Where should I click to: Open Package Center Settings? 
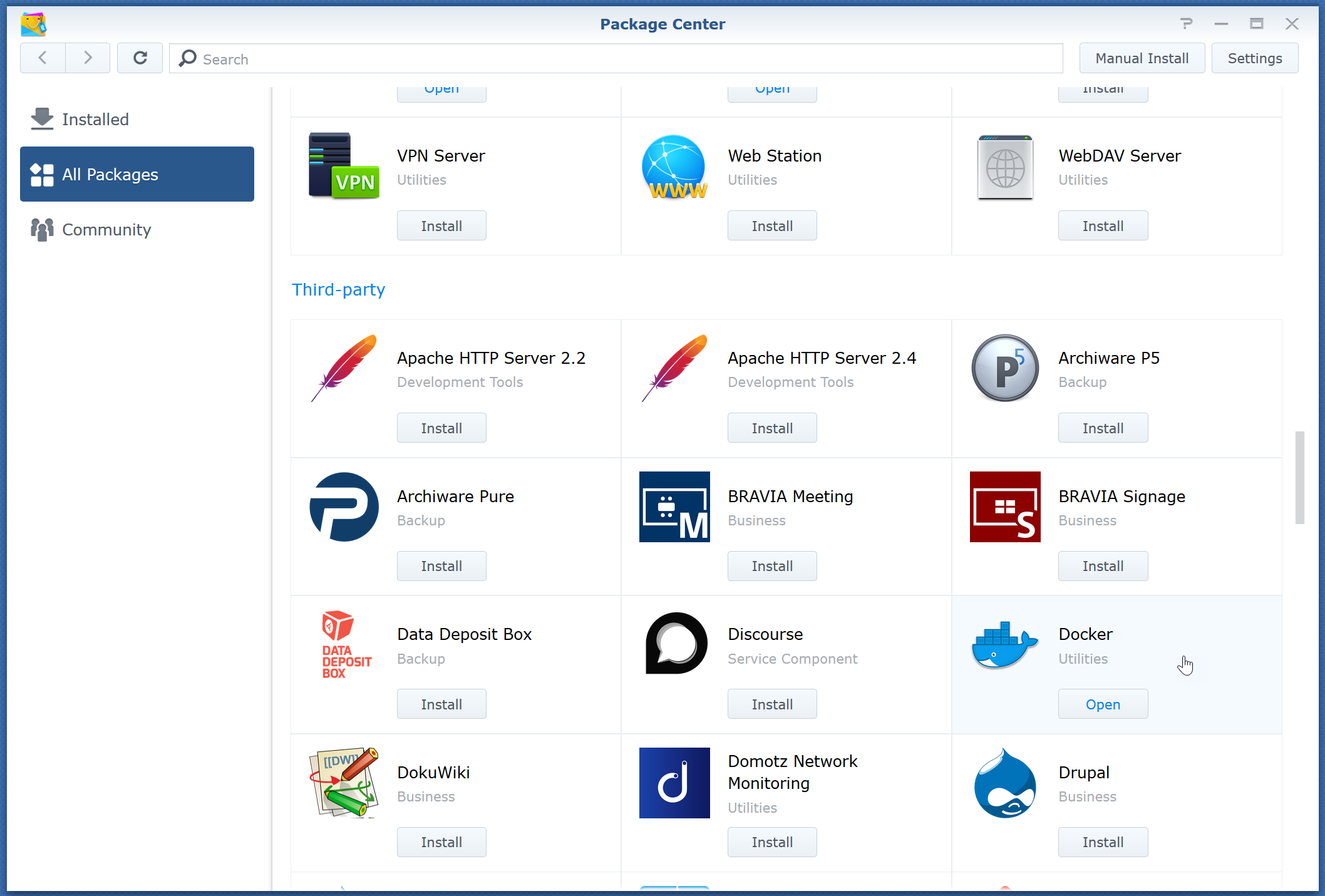click(1254, 58)
